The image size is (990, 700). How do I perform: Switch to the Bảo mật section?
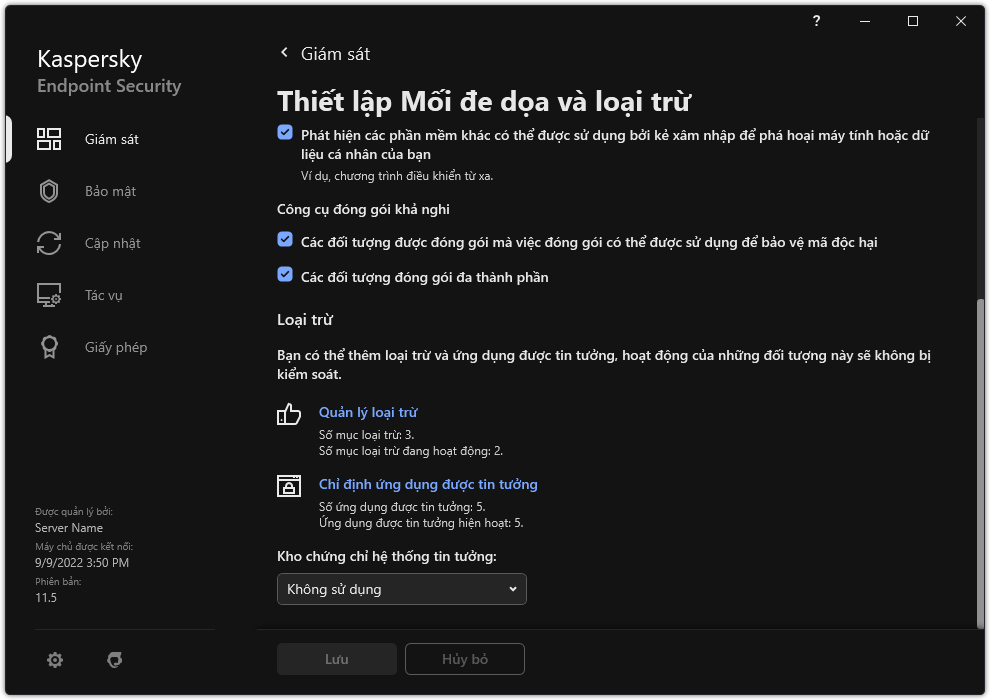(110, 191)
